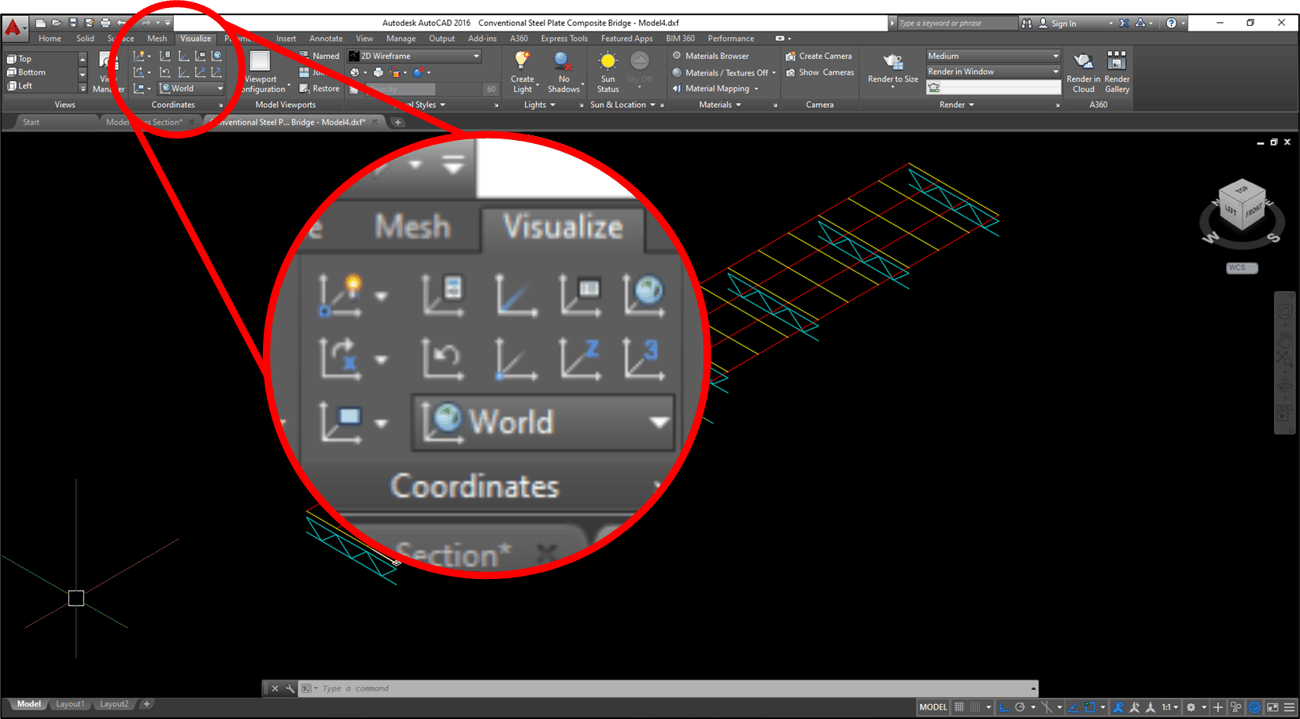Image resolution: width=1300 pixels, height=719 pixels.
Task: Switch to the Mesh ribbon tab
Action: (156, 38)
